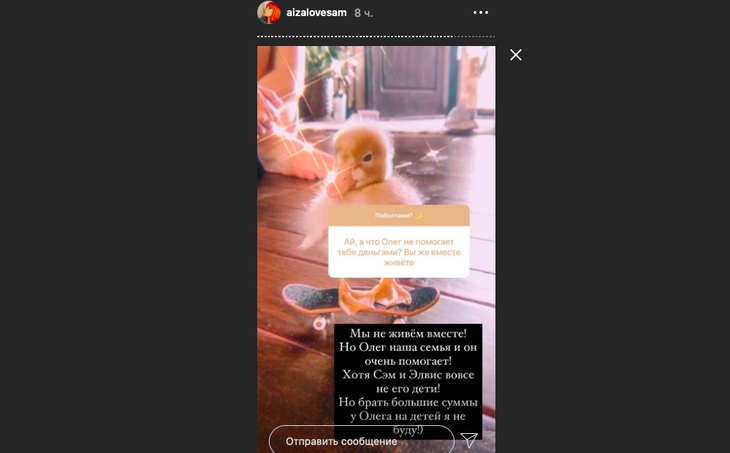Click the moon emoji in the sticker
Screen dimensions: 730x453
click(x=418, y=216)
